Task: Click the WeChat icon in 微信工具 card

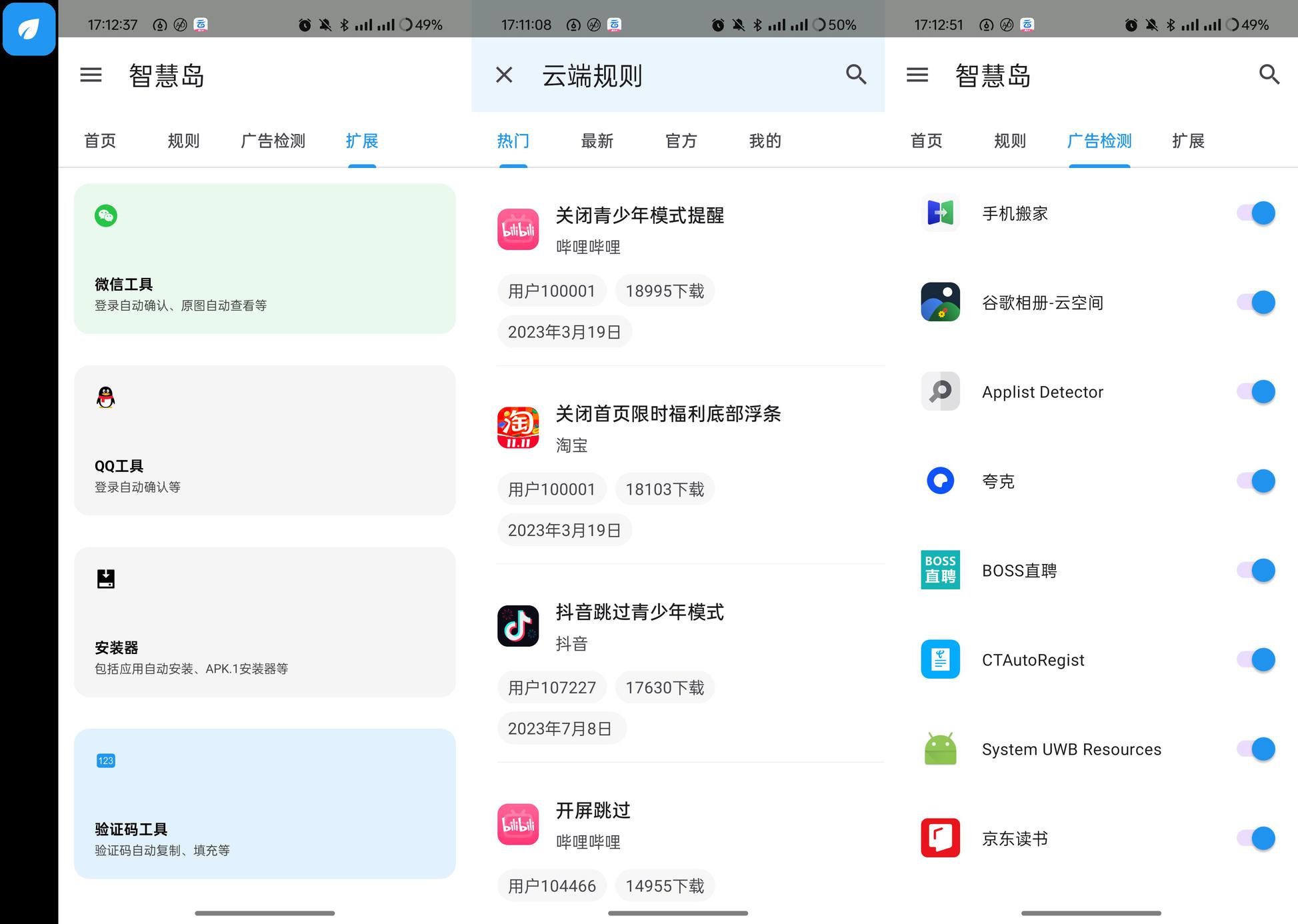Action: click(106, 216)
